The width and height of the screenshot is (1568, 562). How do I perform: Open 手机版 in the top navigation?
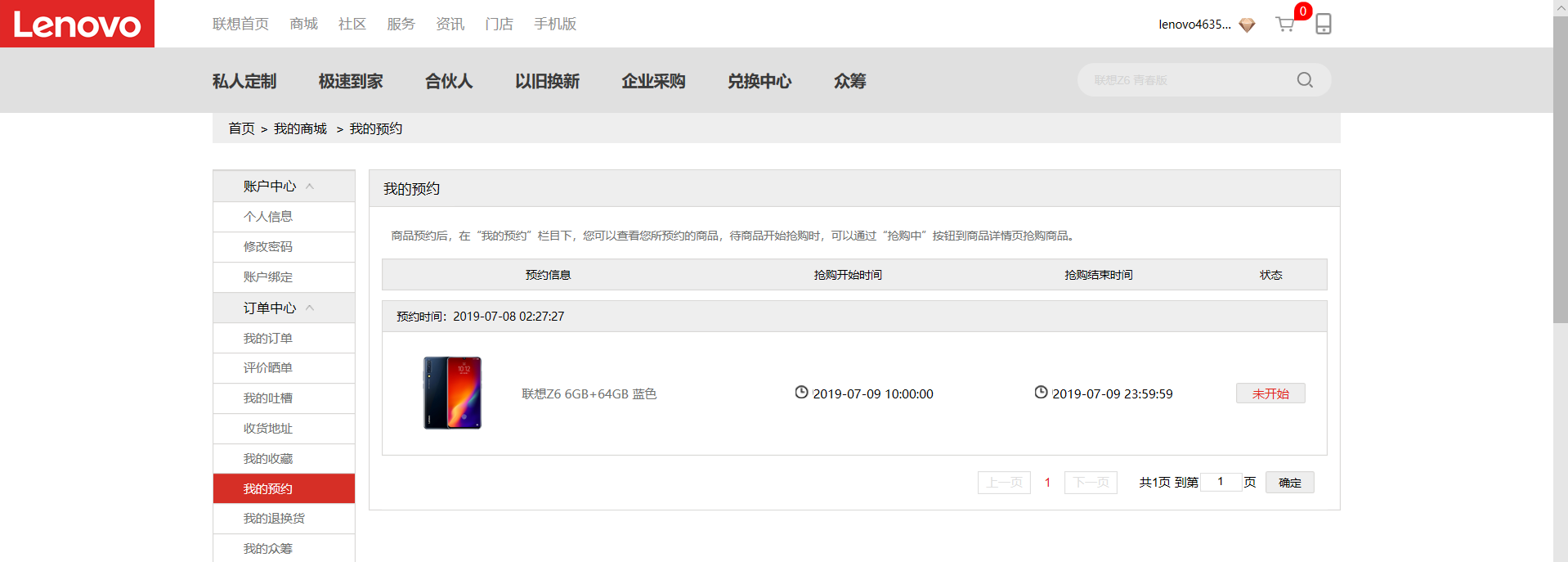[x=555, y=25]
